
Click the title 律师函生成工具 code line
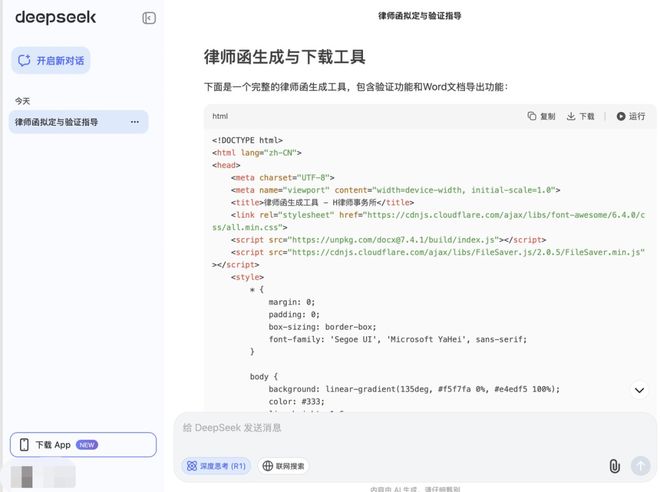[x=322, y=202]
